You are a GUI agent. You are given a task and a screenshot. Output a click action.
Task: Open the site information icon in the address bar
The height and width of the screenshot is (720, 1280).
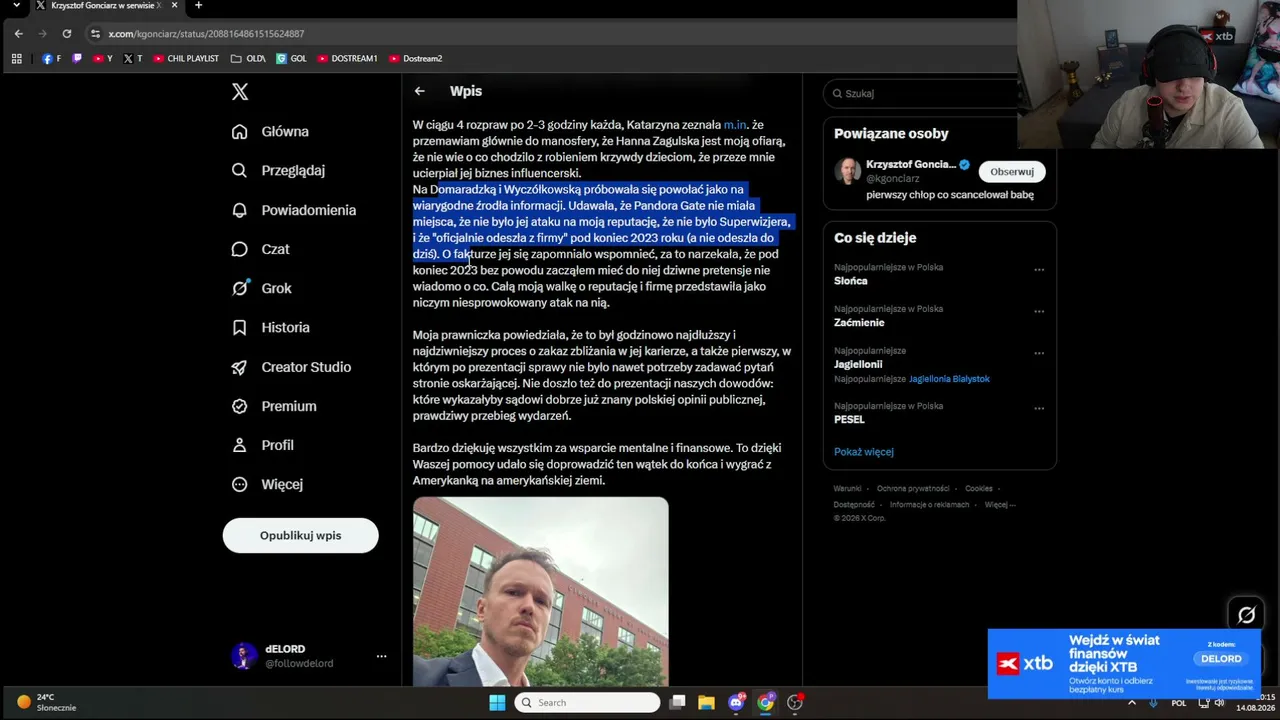click(x=95, y=33)
